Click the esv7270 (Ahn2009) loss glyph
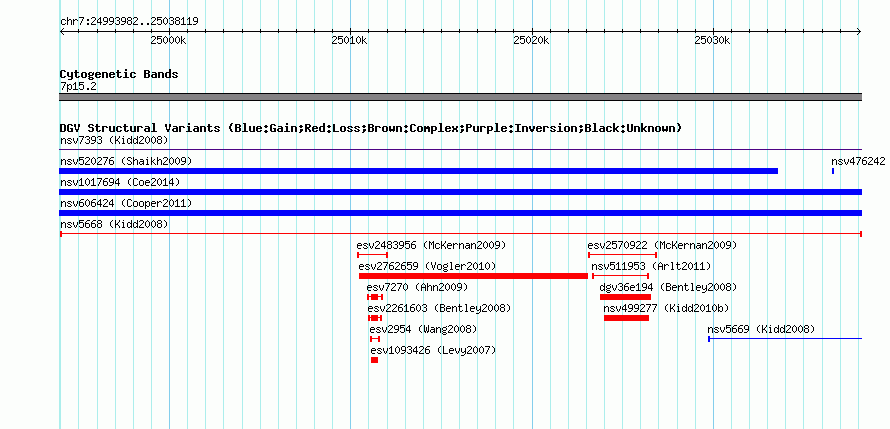 [375, 297]
